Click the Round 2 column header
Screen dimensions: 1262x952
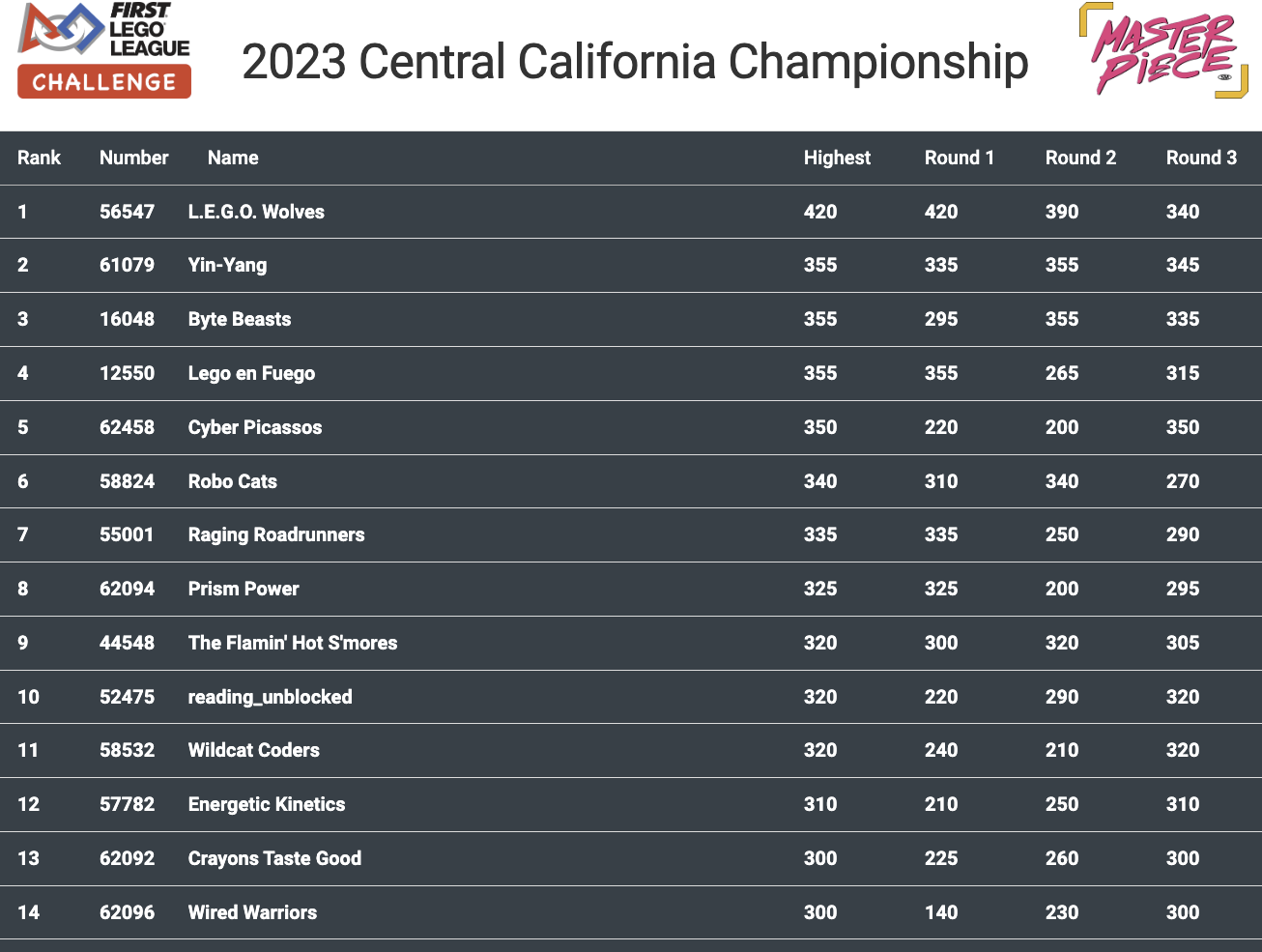click(x=1080, y=158)
